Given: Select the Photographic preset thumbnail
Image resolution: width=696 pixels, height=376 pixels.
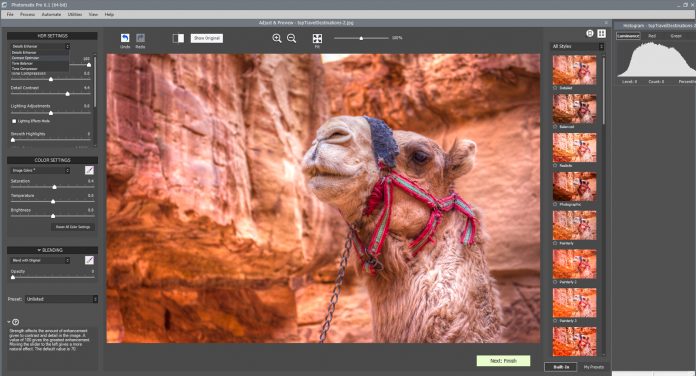Looking at the screenshot, I should [574, 186].
